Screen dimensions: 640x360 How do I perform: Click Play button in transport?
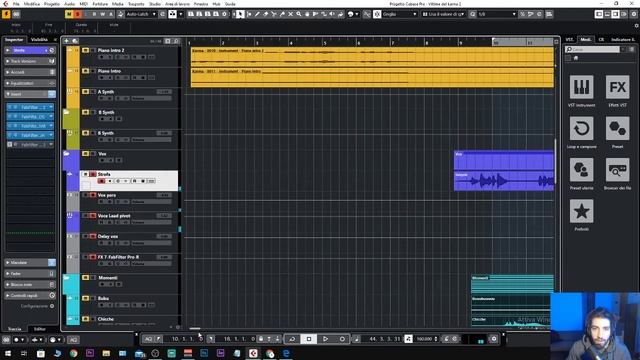tap(325, 339)
